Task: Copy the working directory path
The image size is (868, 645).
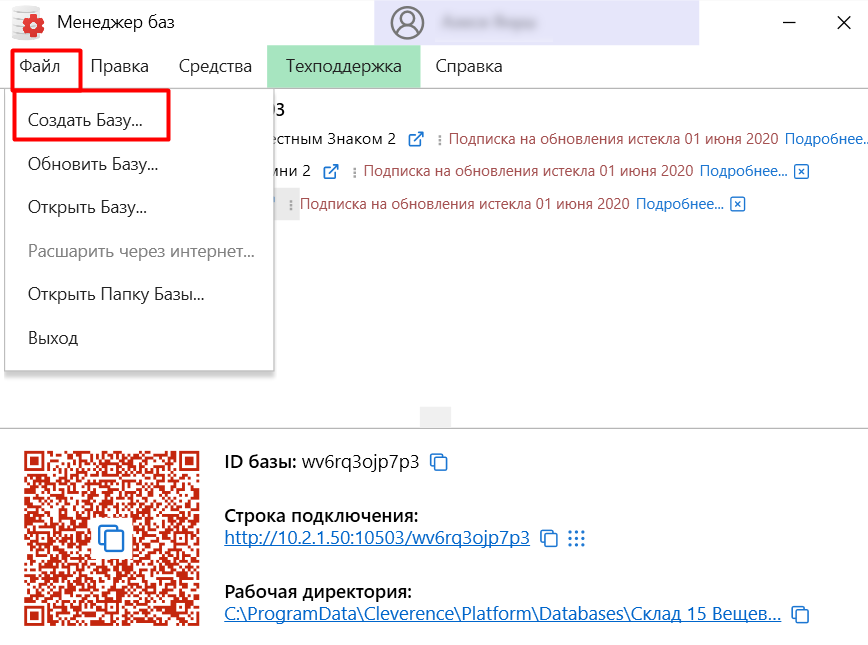Action: pos(799,614)
